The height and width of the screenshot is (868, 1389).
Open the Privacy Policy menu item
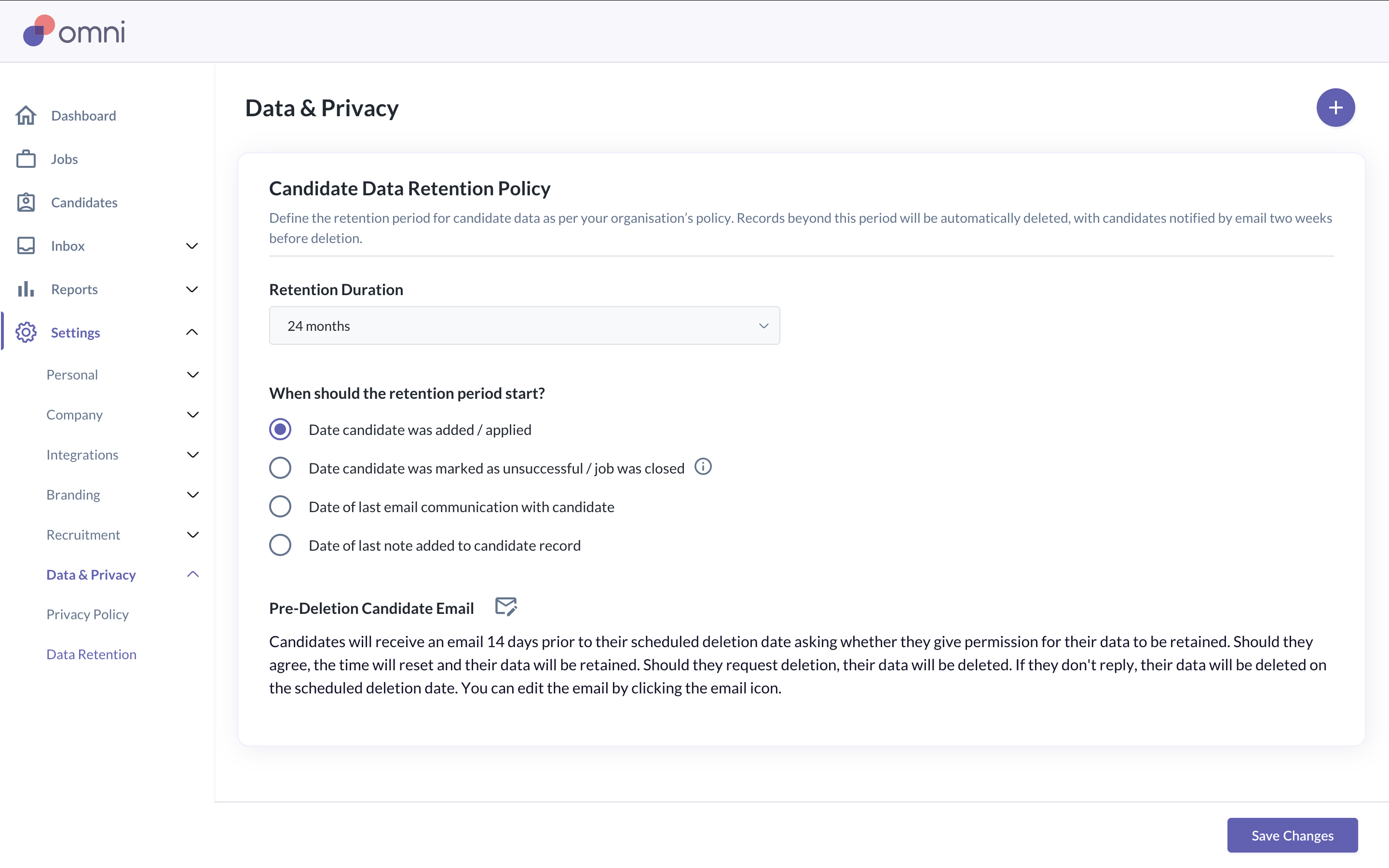tap(87, 614)
